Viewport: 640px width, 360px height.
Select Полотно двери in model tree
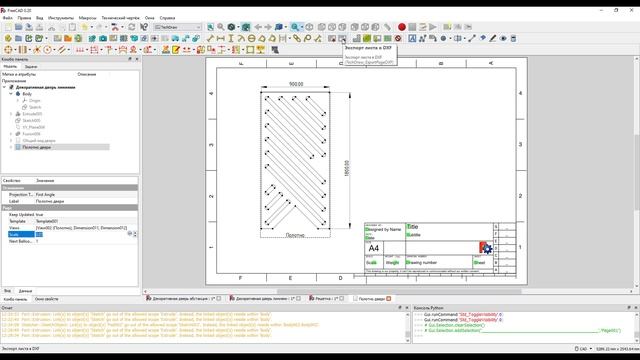[x=37, y=147]
